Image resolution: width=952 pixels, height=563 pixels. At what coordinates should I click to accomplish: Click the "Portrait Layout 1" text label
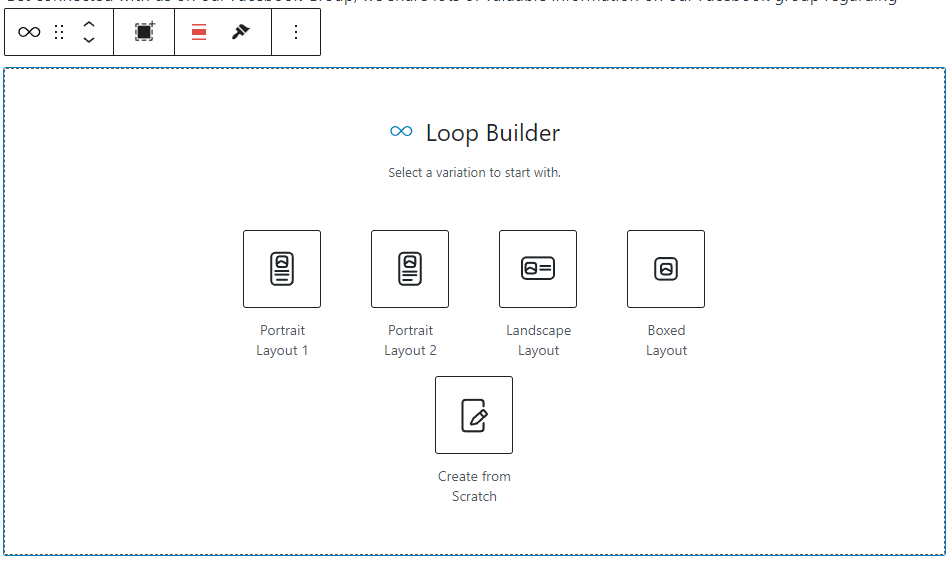(282, 340)
